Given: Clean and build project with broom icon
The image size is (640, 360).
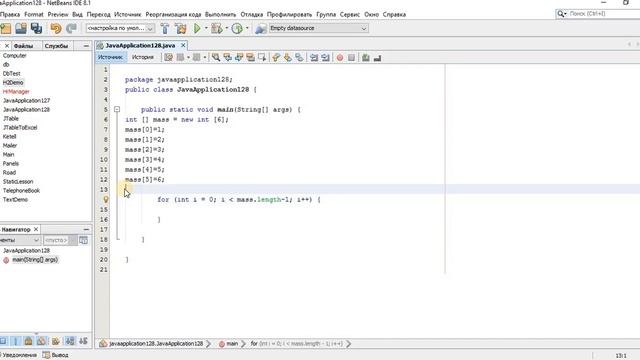Looking at the screenshot, I should click(181, 28).
